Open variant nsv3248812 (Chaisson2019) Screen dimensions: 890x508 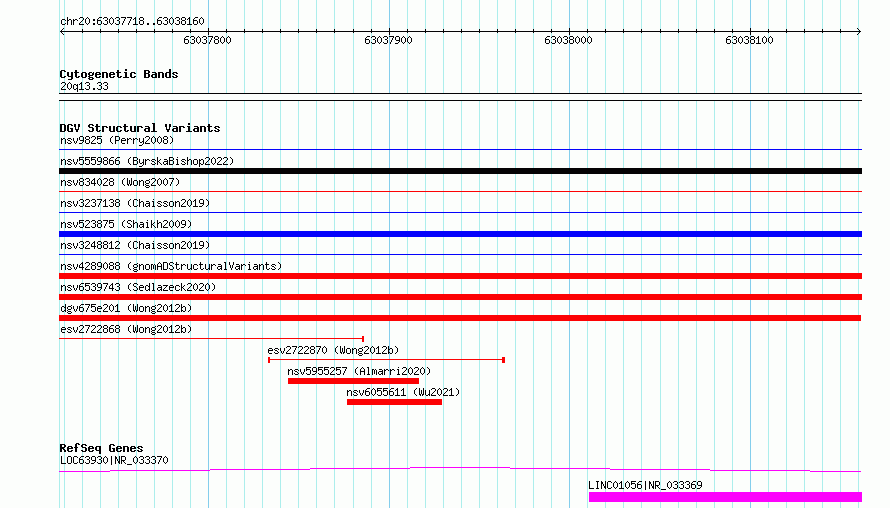coord(135,245)
